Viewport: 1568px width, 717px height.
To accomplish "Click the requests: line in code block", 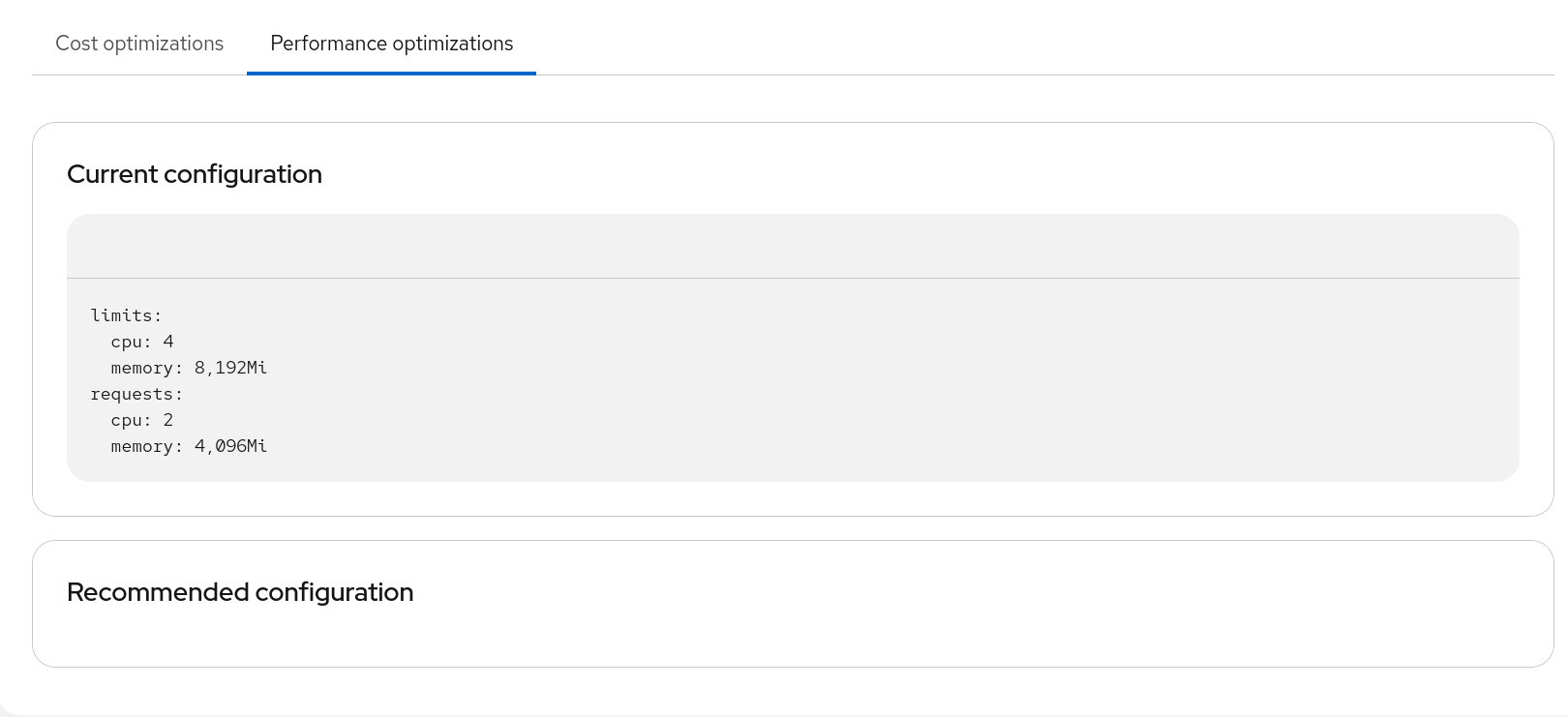I will point(136,394).
